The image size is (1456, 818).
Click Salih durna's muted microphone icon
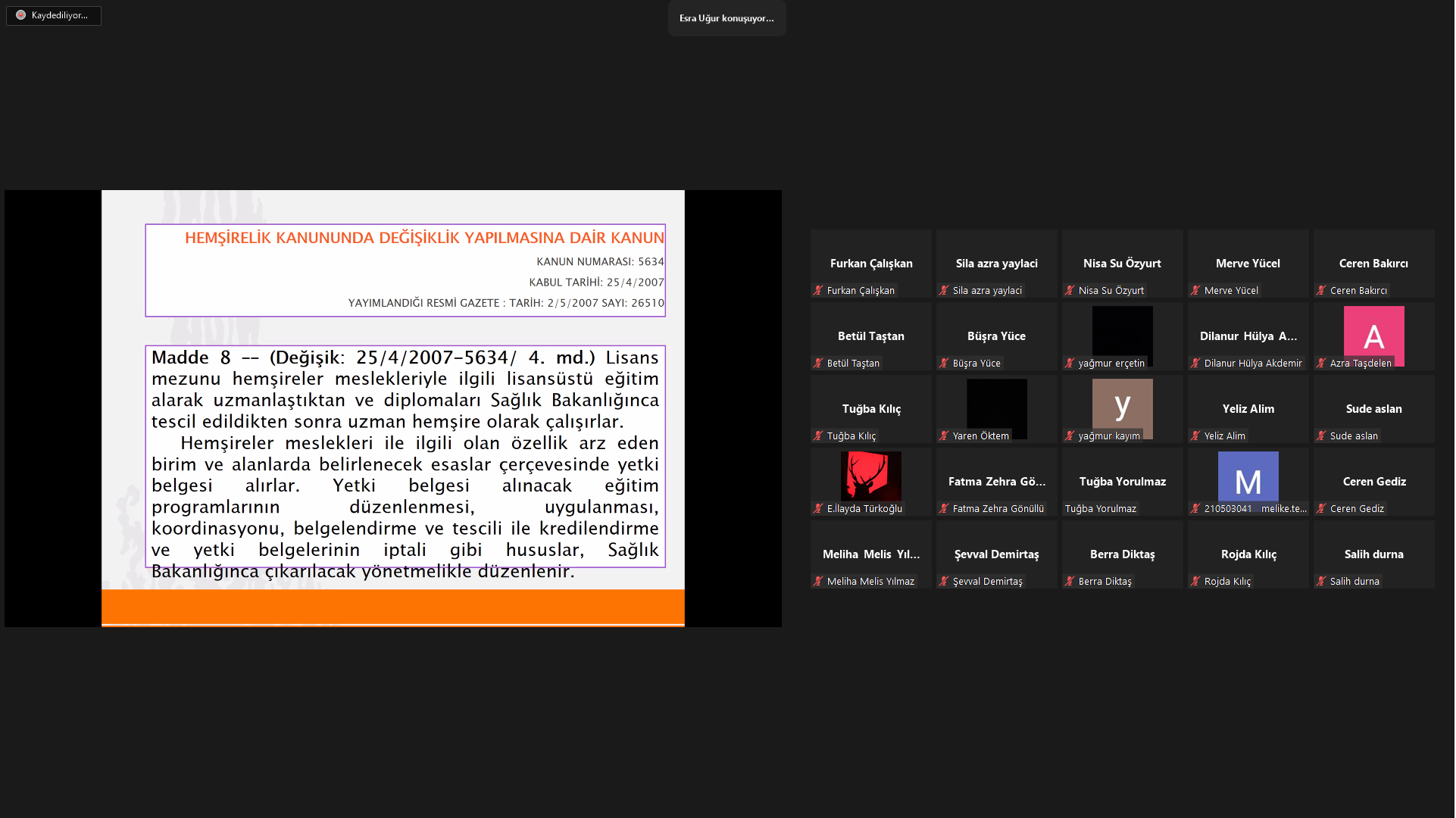pyautogui.click(x=1321, y=582)
